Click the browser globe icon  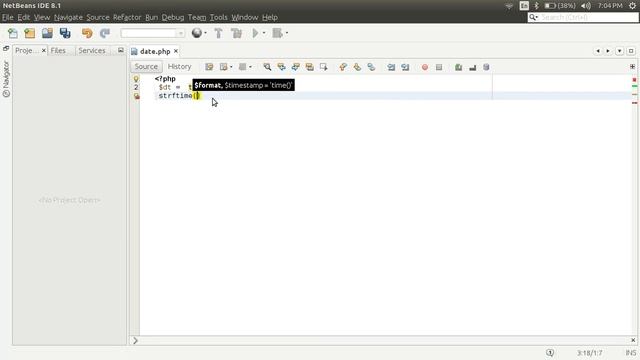click(197, 33)
